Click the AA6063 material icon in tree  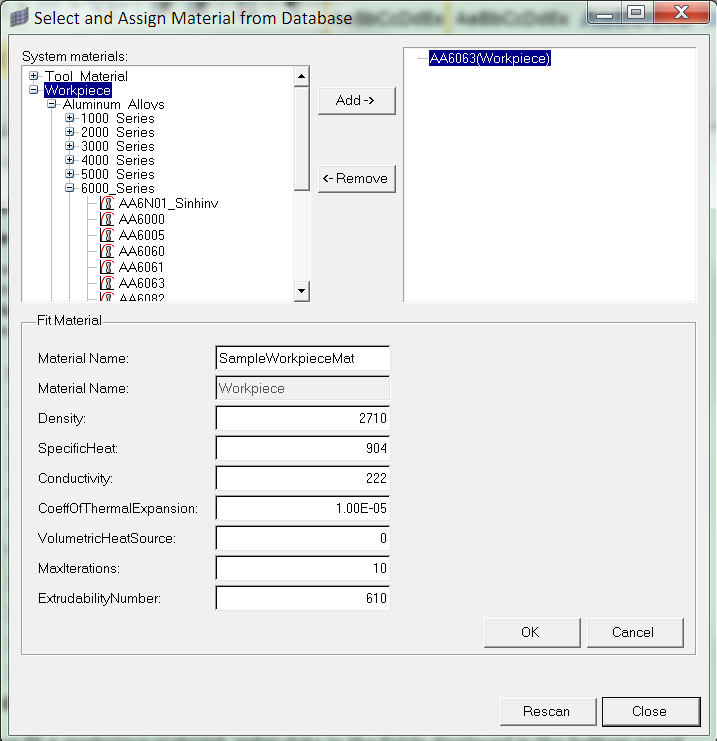pyautogui.click(x=107, y=283)
